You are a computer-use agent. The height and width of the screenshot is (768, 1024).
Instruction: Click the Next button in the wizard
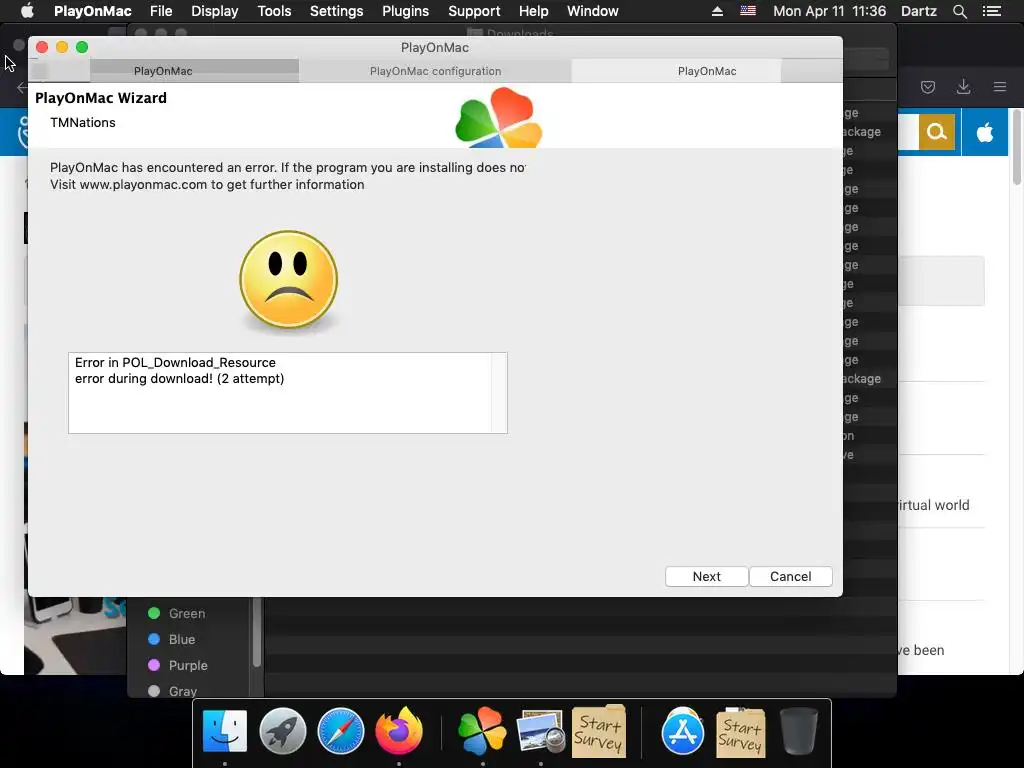706,577
